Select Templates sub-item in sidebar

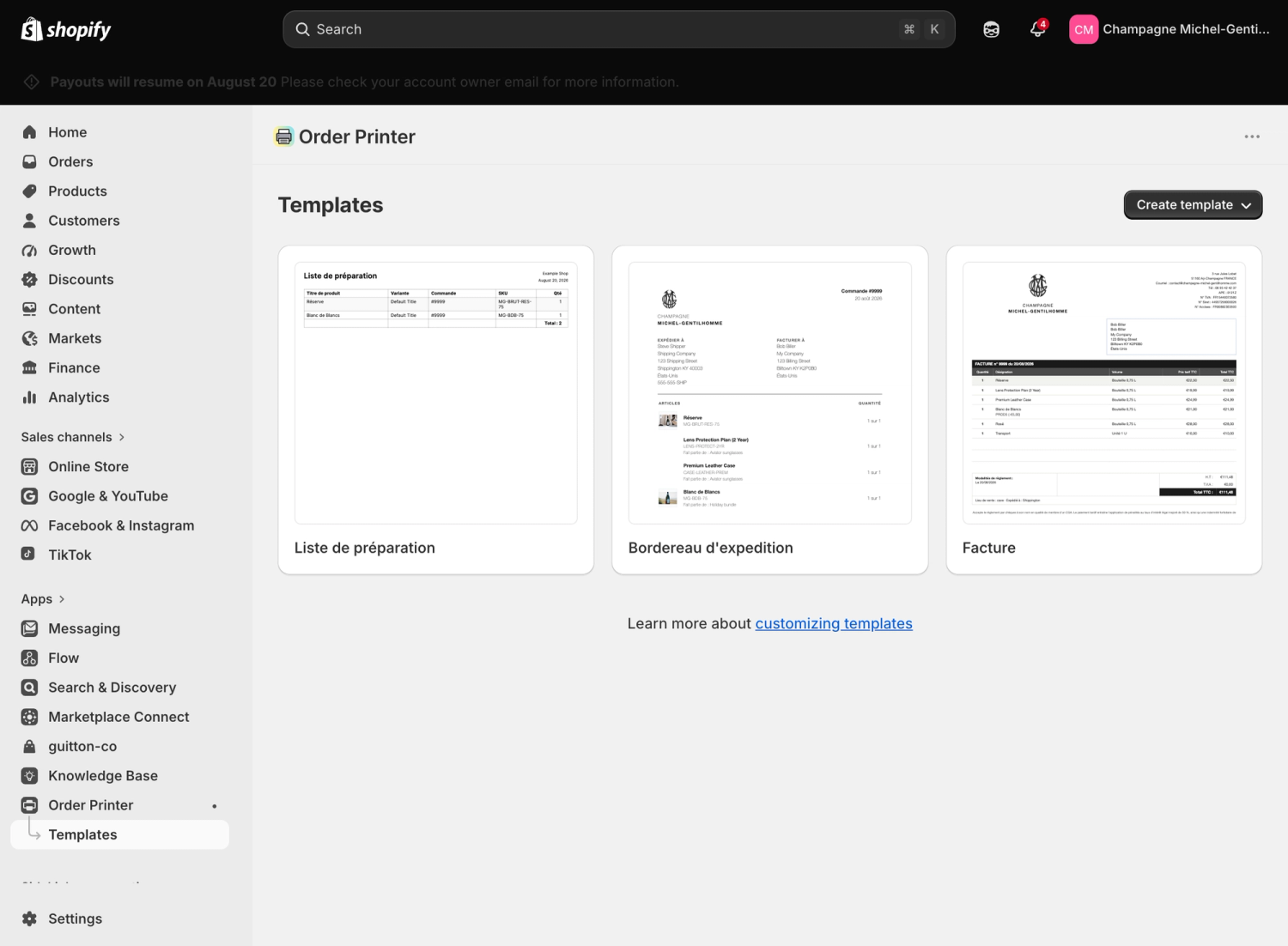tap(119, 834)
